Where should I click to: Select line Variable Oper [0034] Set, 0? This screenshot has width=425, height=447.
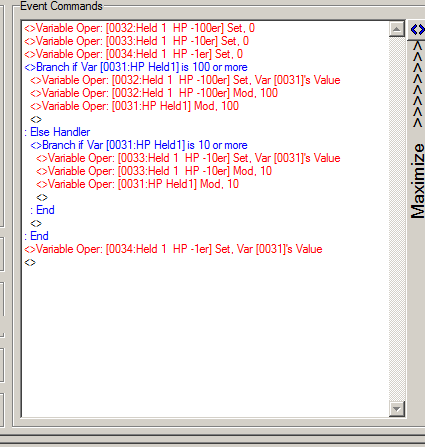[x=134, y=54]
